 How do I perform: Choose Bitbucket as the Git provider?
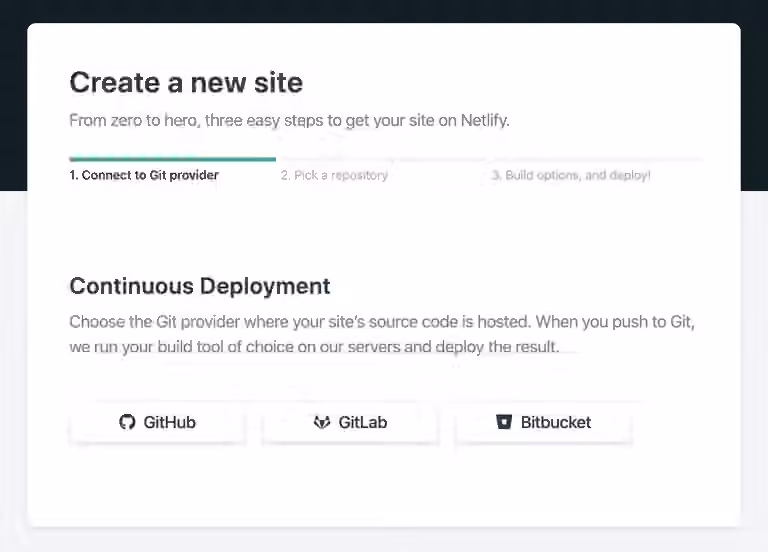(x=544, y=422)
